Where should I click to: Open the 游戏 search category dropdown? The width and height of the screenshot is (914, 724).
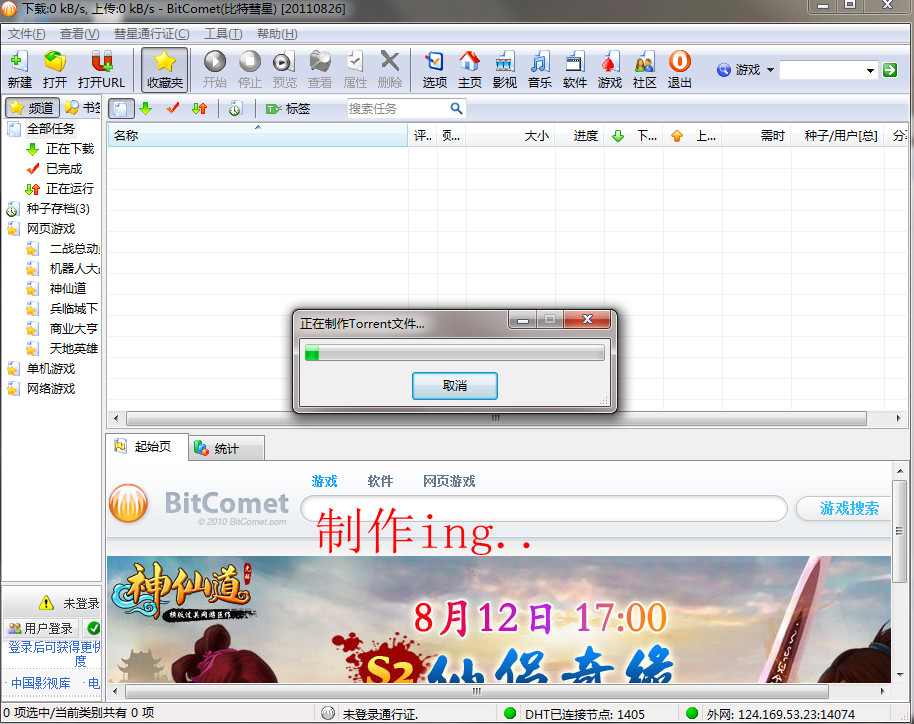coord(746,70)
